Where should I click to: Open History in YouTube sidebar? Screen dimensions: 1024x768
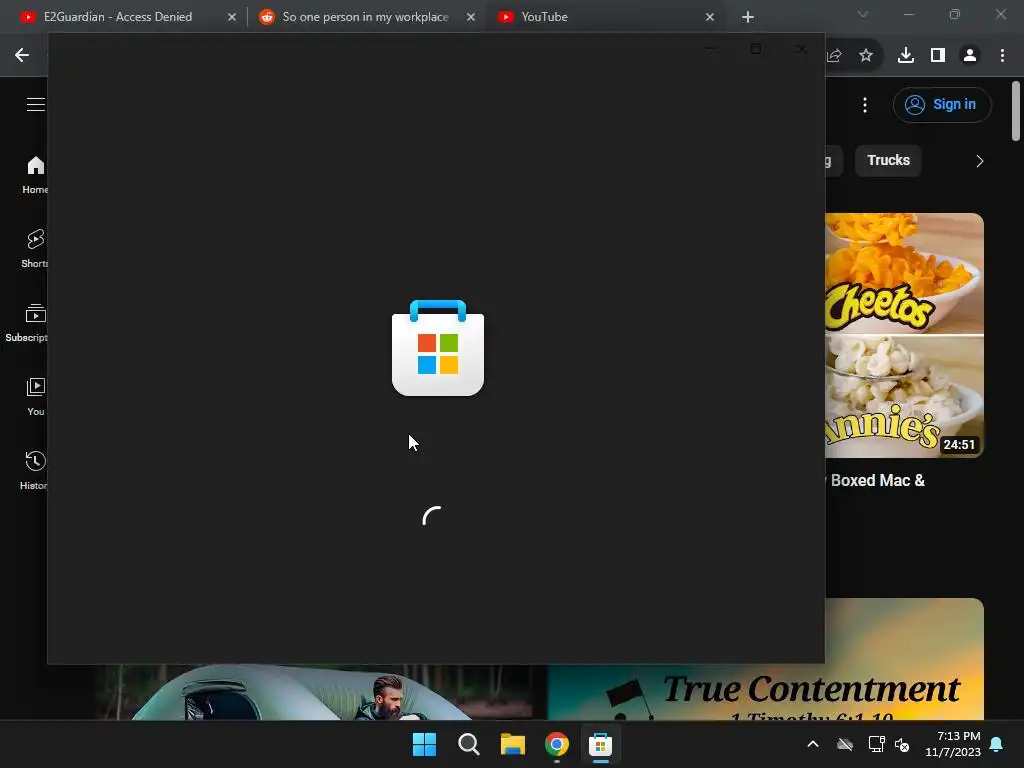pos(34,470)
